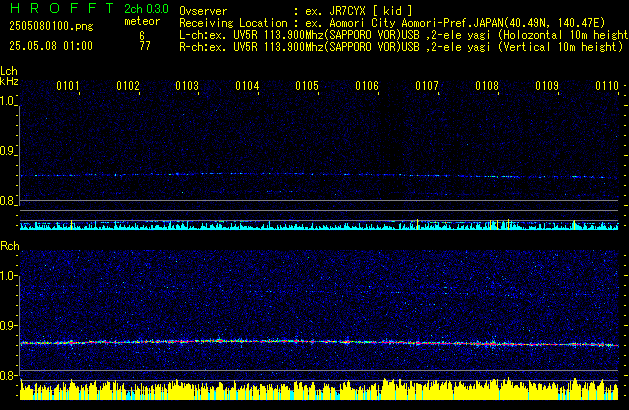
Task: Click the 0108 time marker
Action: click(x=487, y=86)
